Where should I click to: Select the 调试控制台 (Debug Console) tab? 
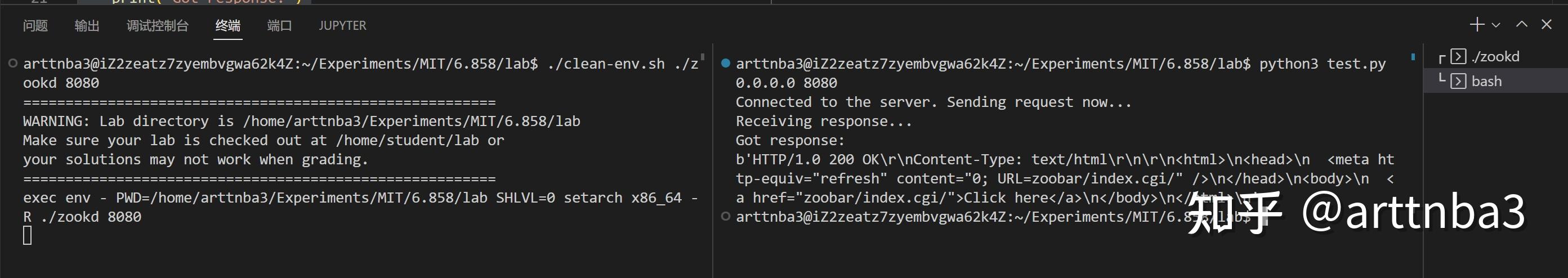[x=158, y=25]
